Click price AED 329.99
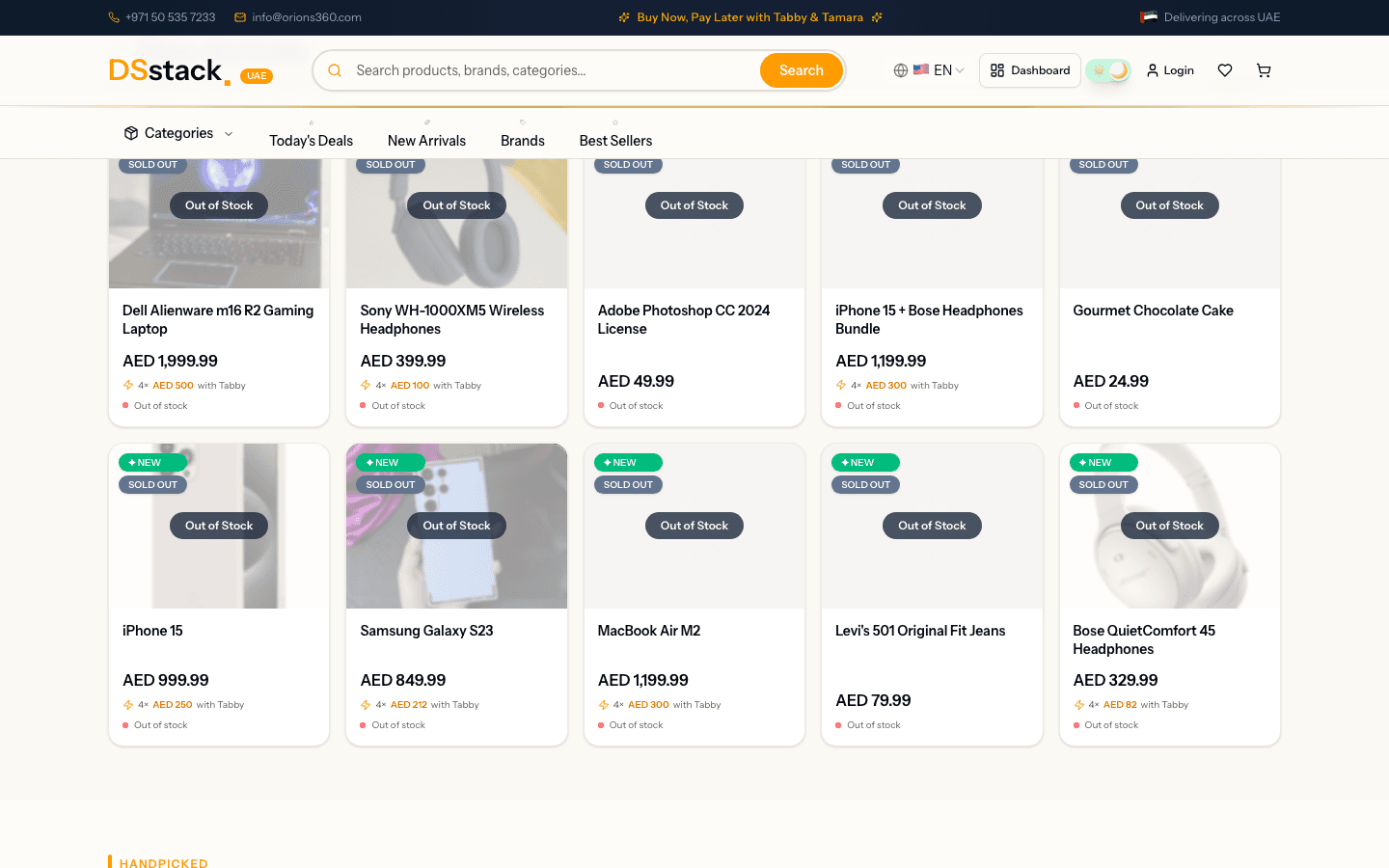The height and width of the screenshot is (868, 1389). click(x=1115, y=680)
